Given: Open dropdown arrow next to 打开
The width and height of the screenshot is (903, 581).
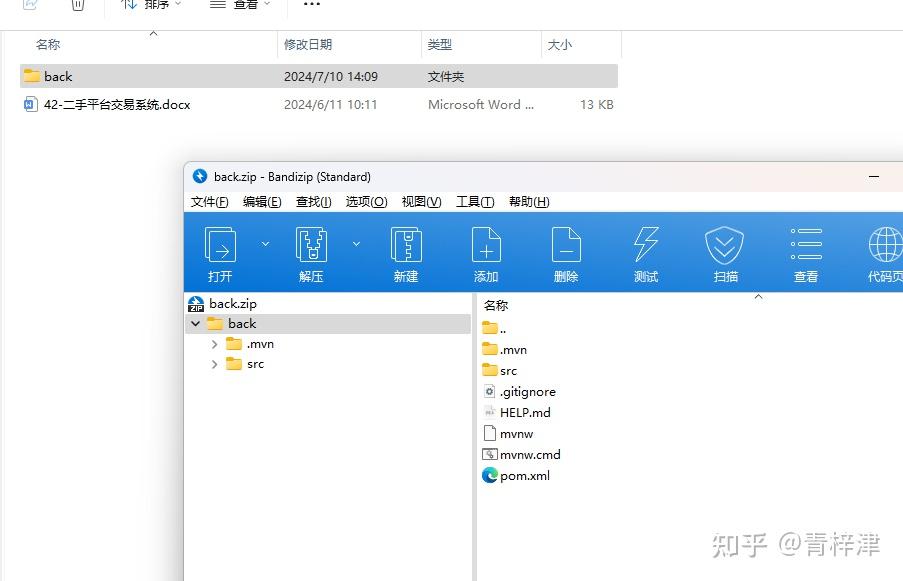Looking at the screenshot, I should point(265,244).
